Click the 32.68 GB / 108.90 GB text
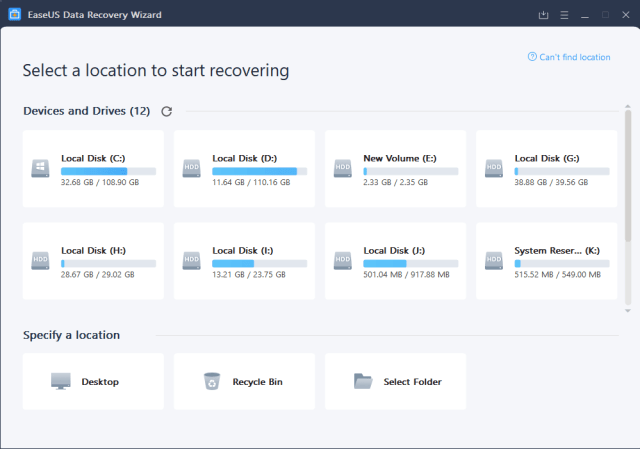This screenshot has width=640, height=449. tap(100, 182)
